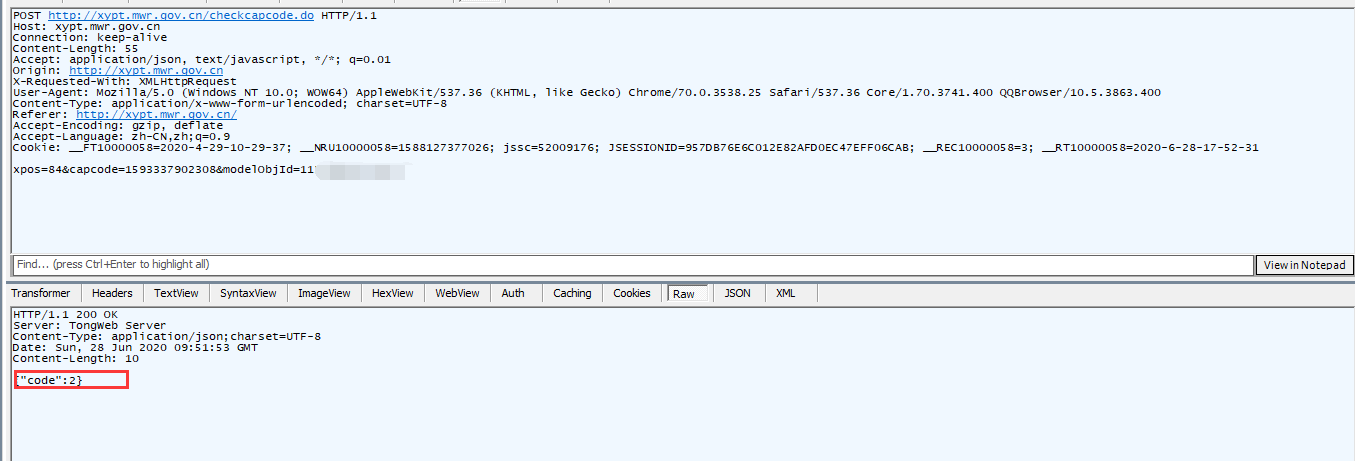This screenshot has width=1355, height=461.
Task: Open the Referer header URL link
Action: (x=156, y=114)
